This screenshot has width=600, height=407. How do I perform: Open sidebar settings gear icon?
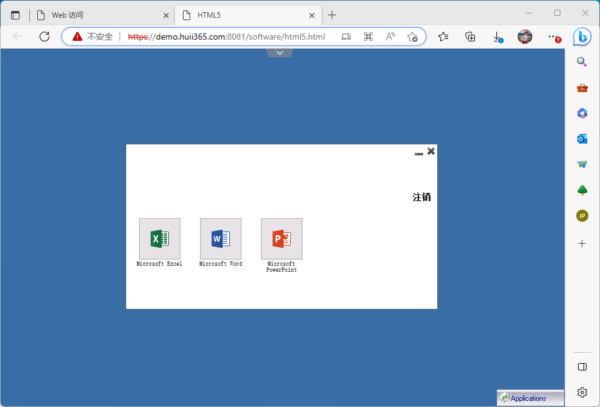pyautogui.click(x=582, y=392)
